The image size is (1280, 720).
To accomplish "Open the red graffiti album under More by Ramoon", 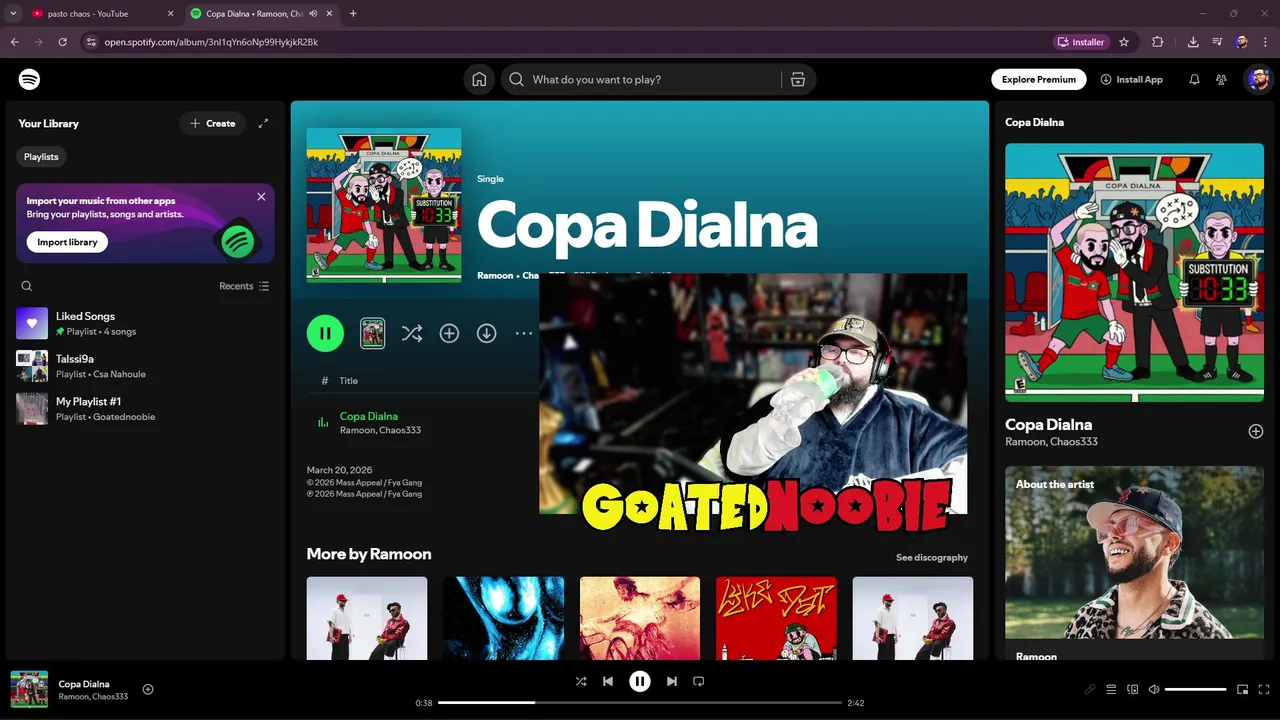I will 776,618.
